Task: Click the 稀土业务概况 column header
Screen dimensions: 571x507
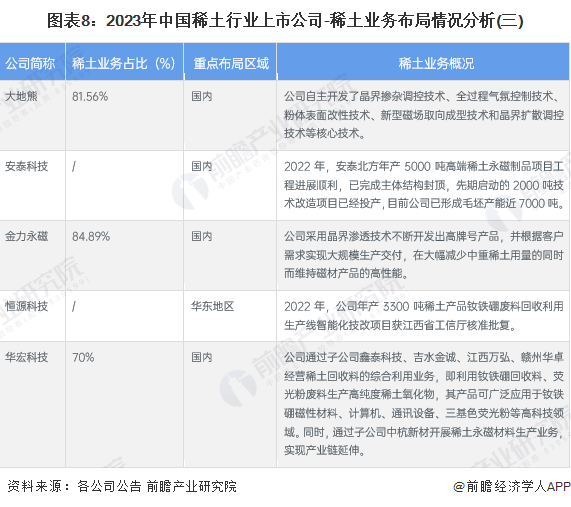Action: pyautogui.click(x=436, y=64)
